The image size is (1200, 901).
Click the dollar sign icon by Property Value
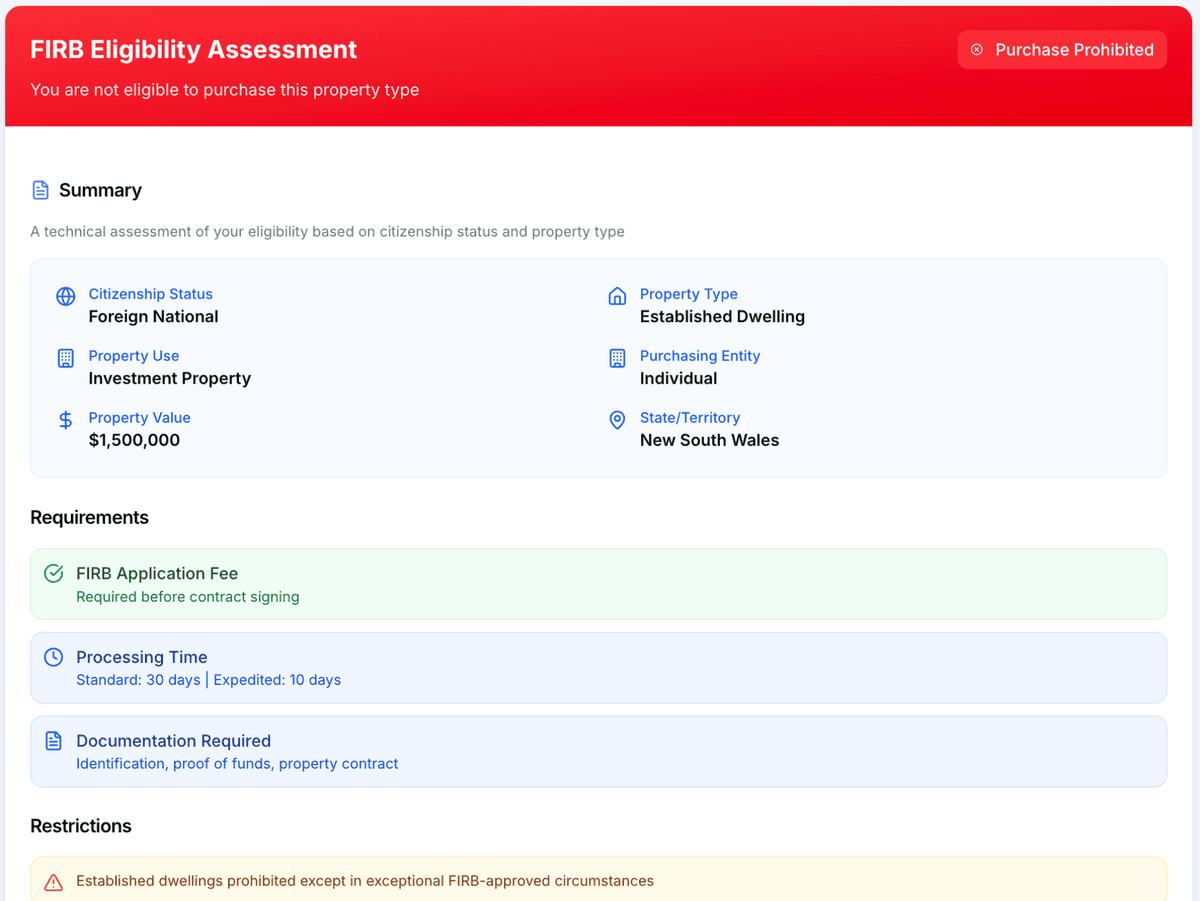[66, 420]
